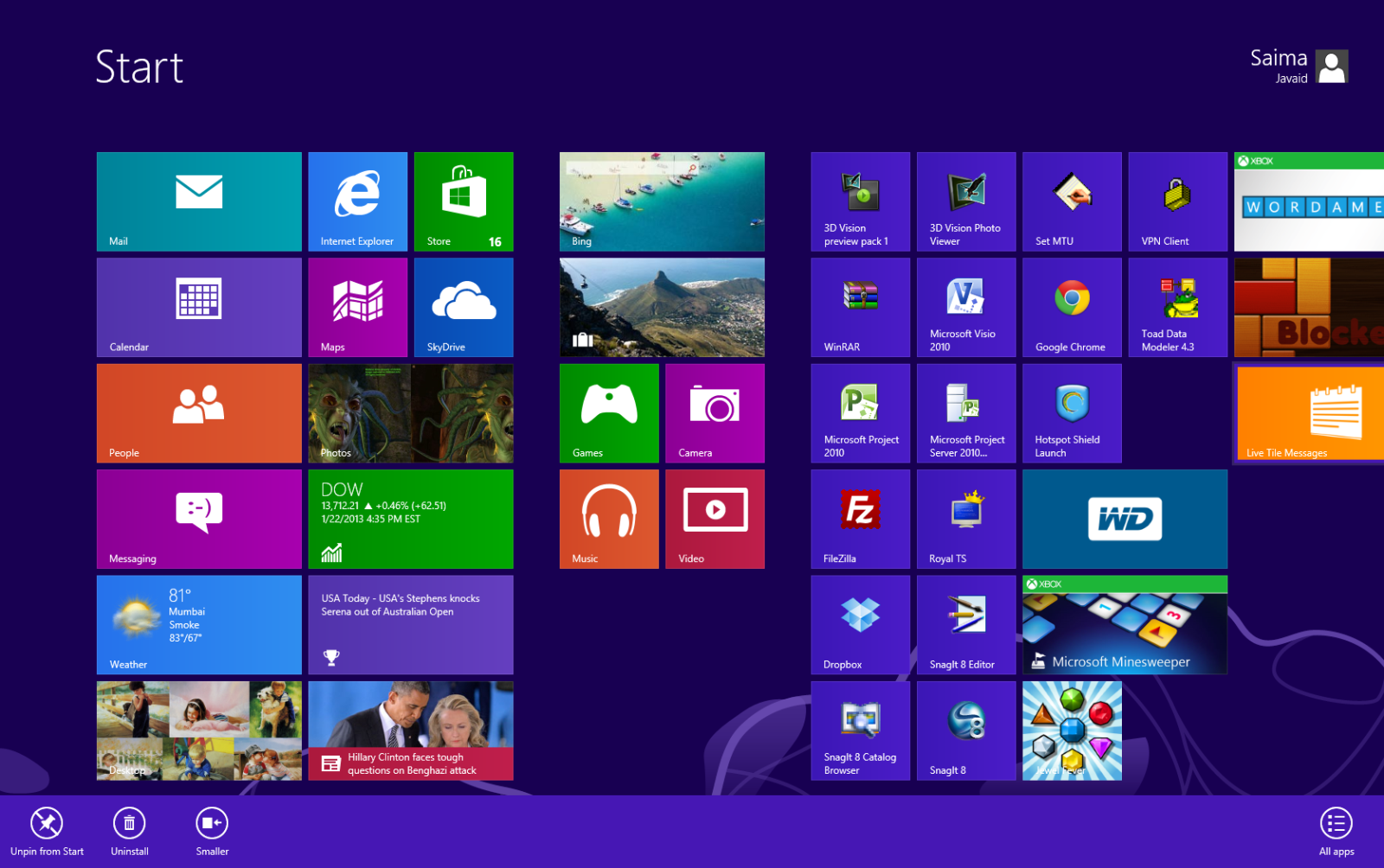This screenshot has width=1384, height=868.
Task: Open the Video tile
Action: tap(714, 519)
